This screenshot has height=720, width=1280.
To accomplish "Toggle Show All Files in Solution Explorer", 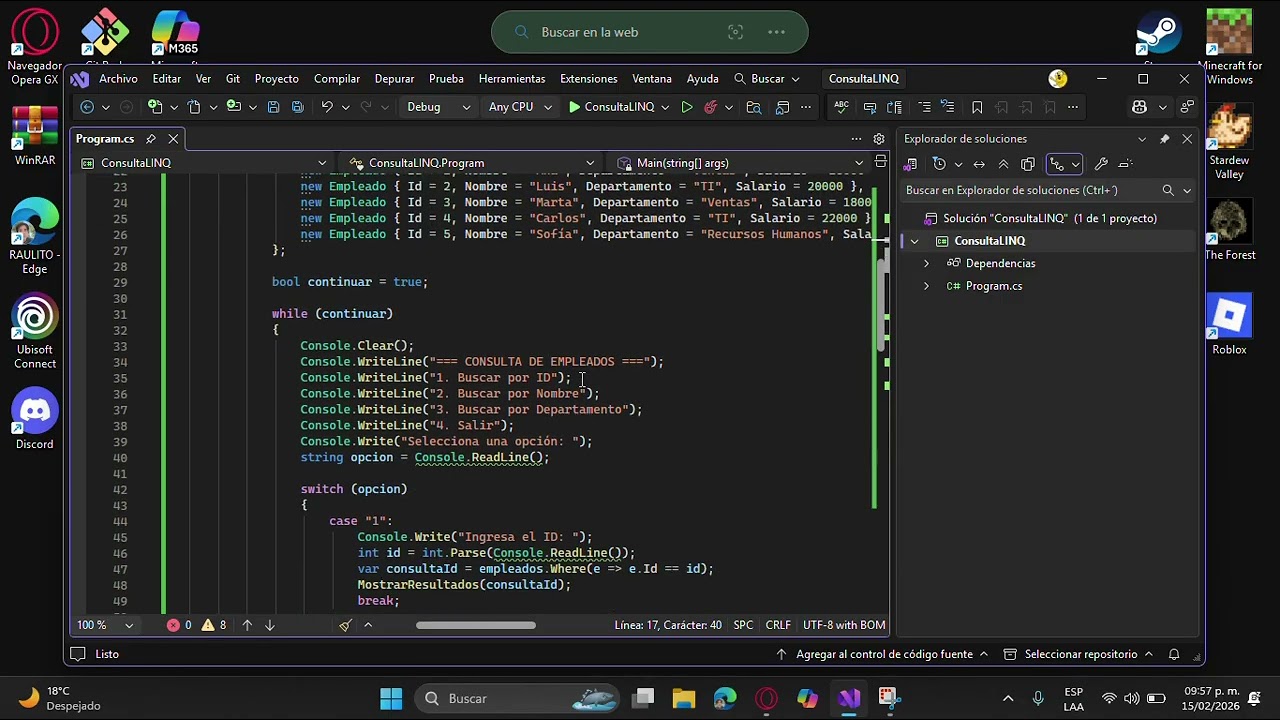I will [x=1027, y=164].
